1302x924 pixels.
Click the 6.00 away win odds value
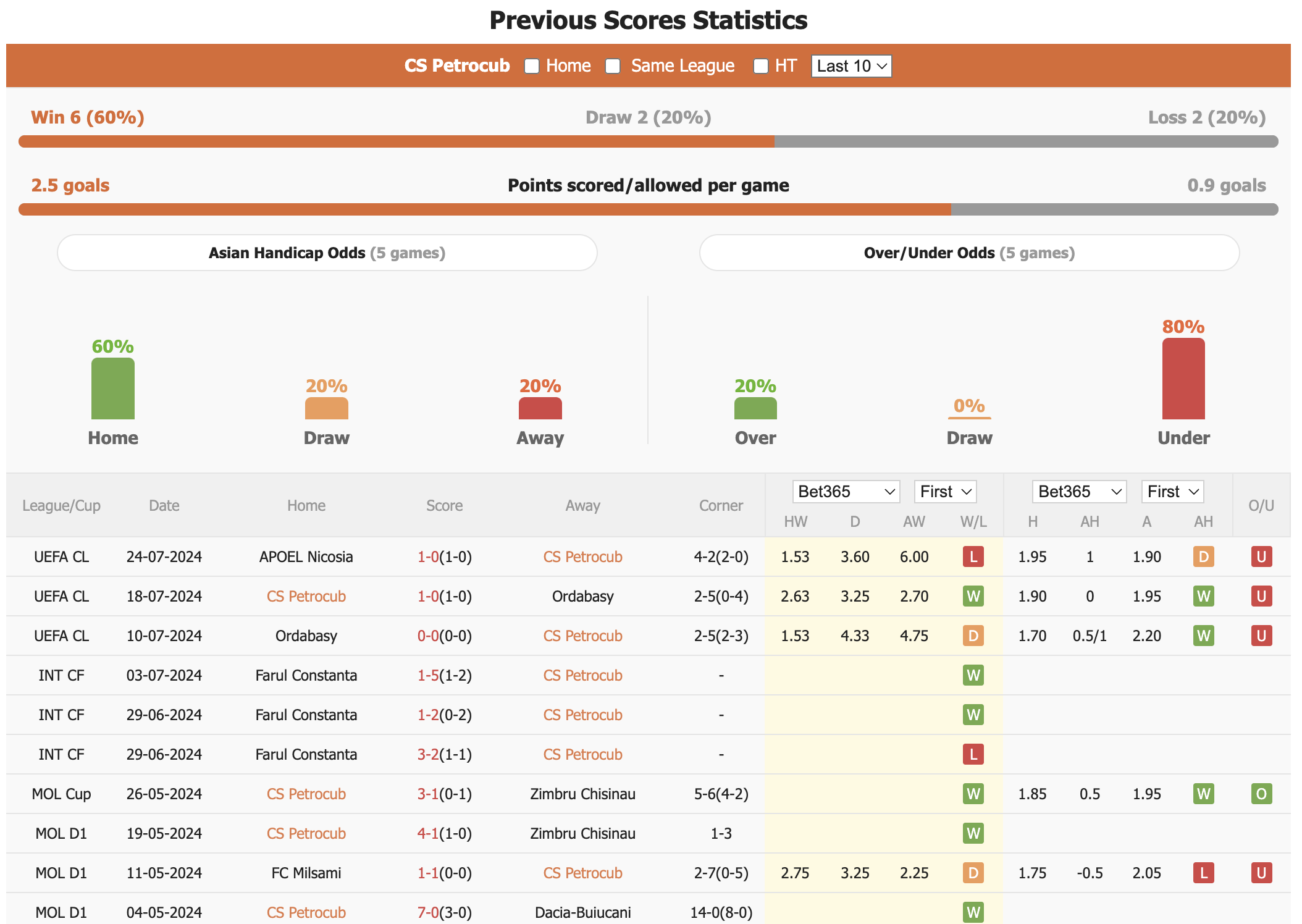click(x=914, y=556)
